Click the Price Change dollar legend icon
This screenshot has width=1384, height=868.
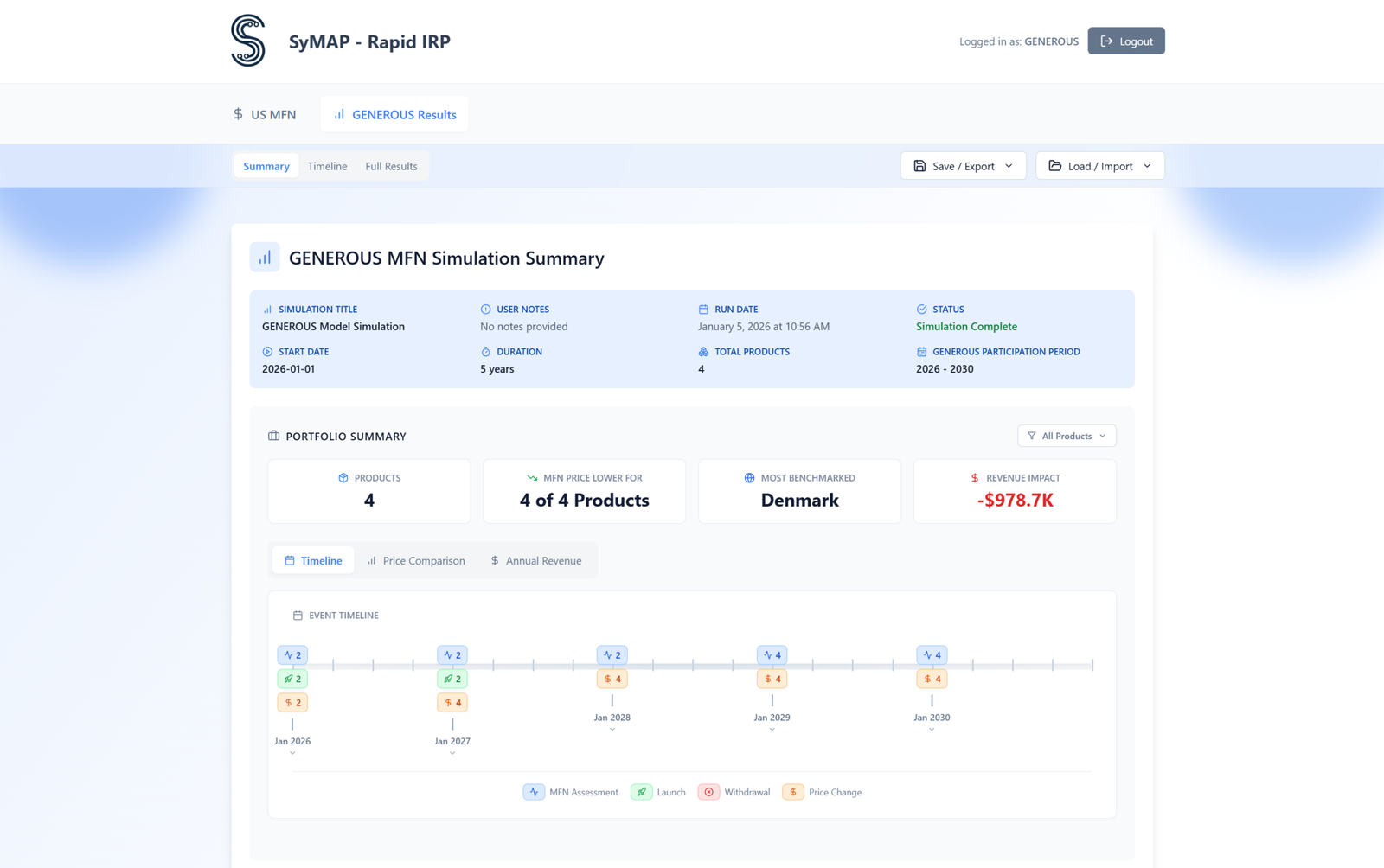pyautogui.click(x=792, y=791)
